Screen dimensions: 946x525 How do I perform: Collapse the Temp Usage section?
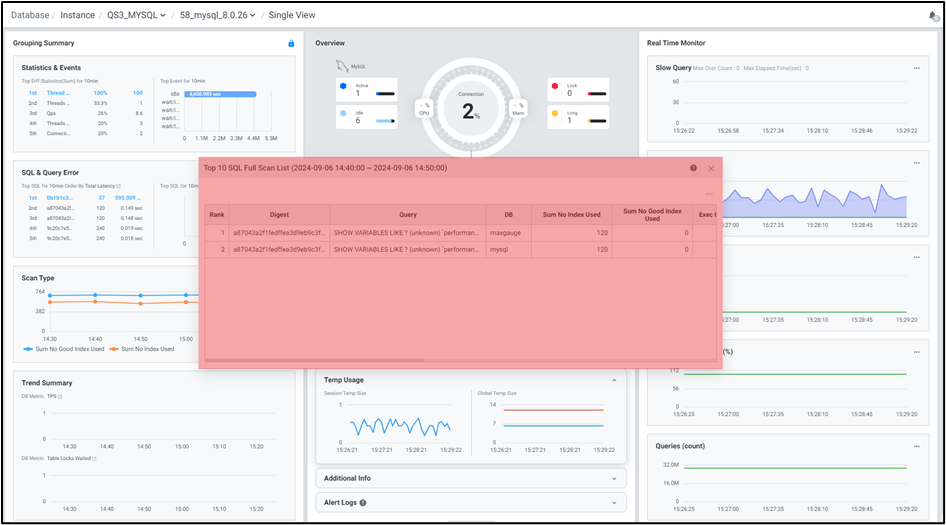(614, 380)
